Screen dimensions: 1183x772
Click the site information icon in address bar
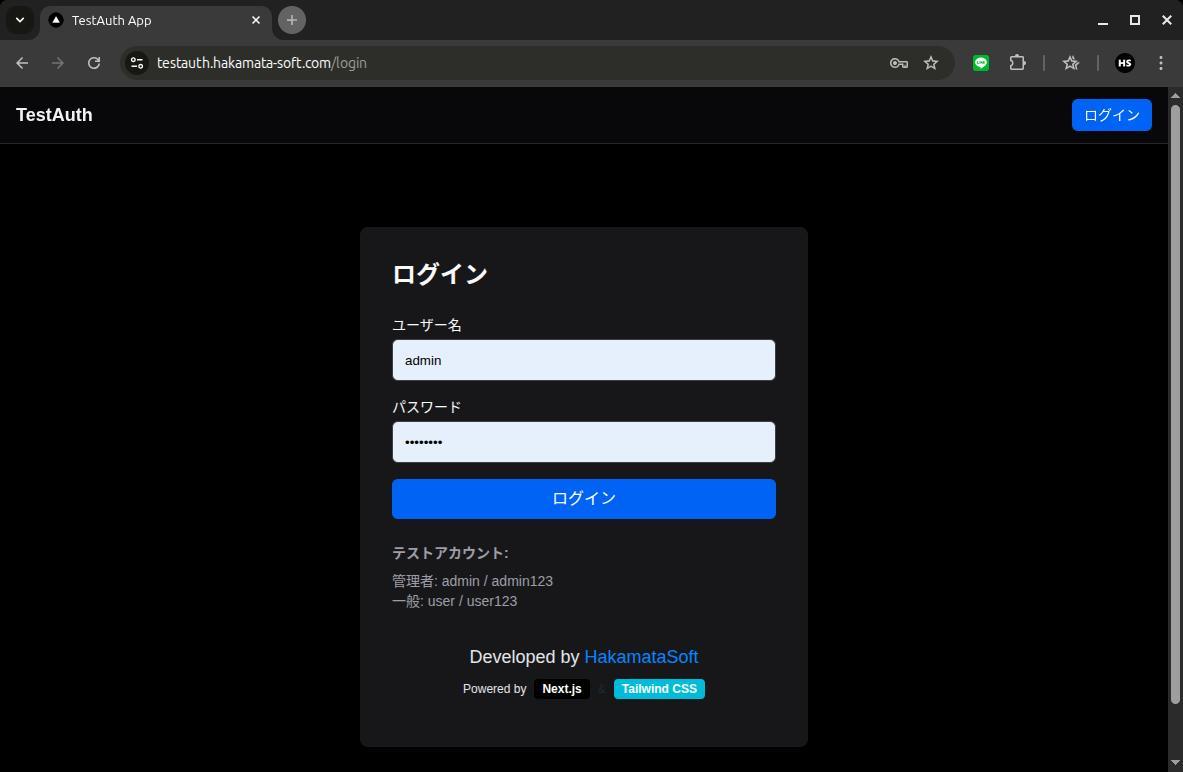tap(137, 62)
